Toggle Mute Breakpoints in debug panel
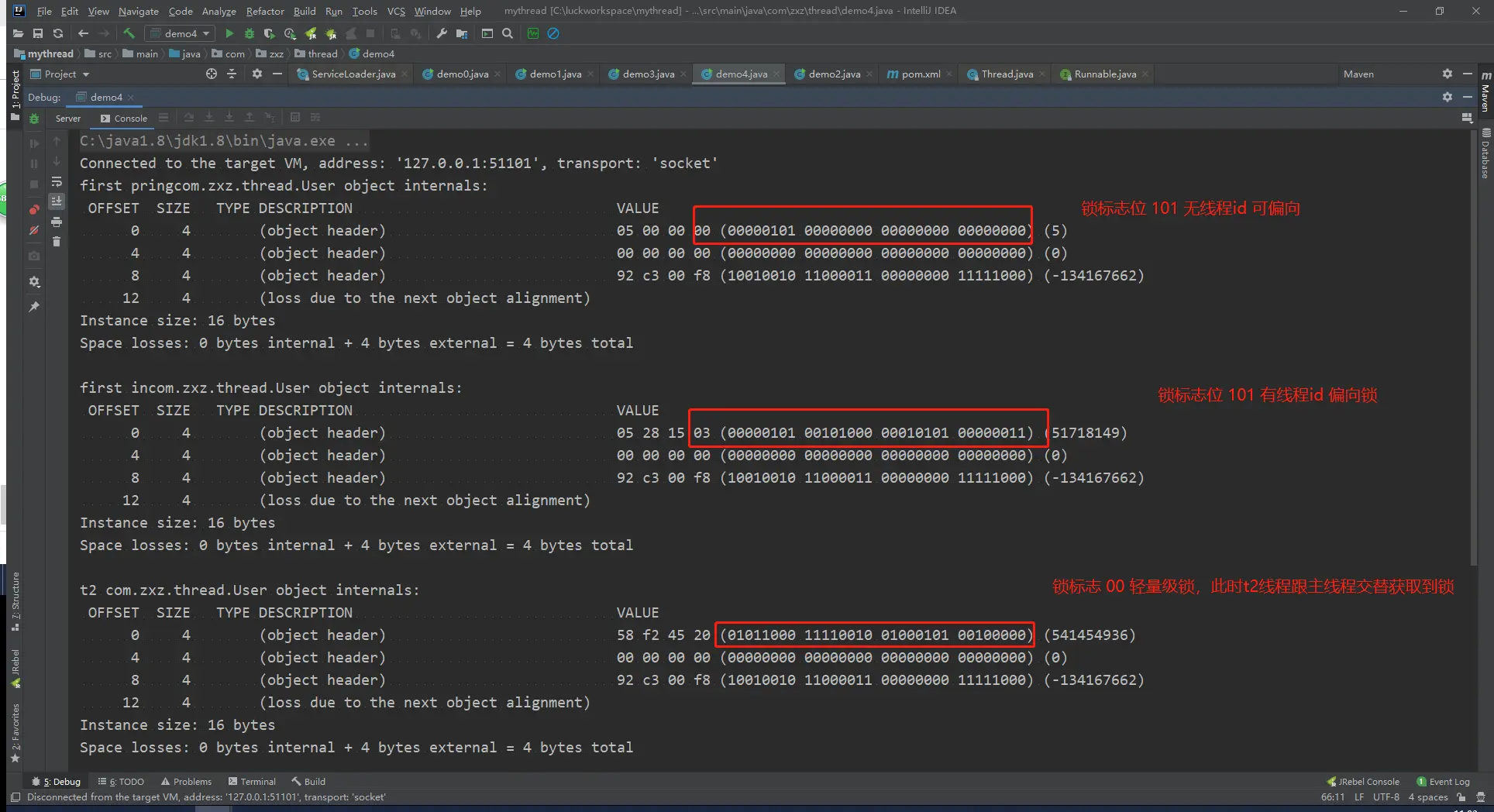Viewport: 1494px width, 812px height. click(x=34, y=230)
